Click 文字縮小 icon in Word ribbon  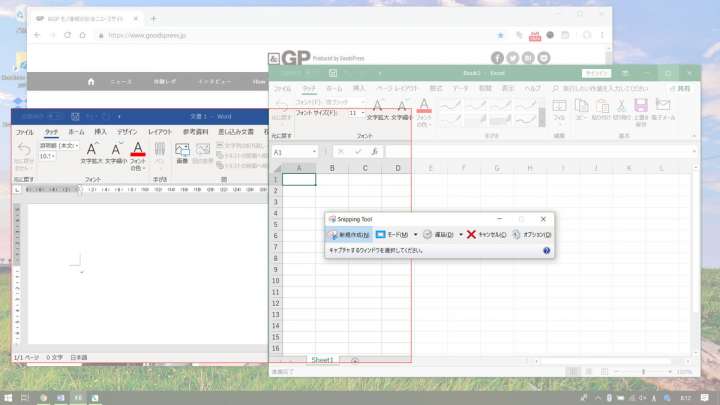116,149
